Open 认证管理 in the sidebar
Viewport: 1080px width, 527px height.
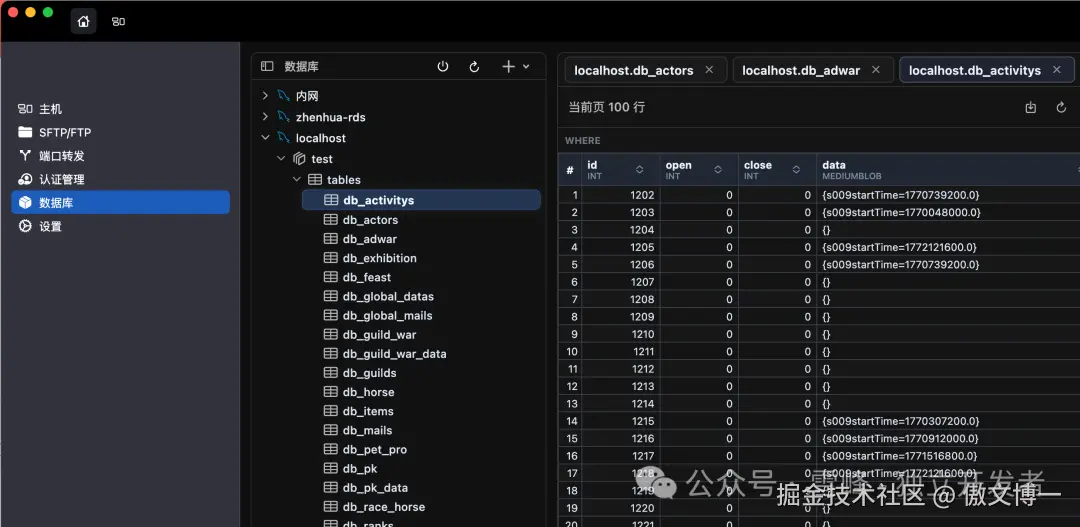click(x=120, y=179)
